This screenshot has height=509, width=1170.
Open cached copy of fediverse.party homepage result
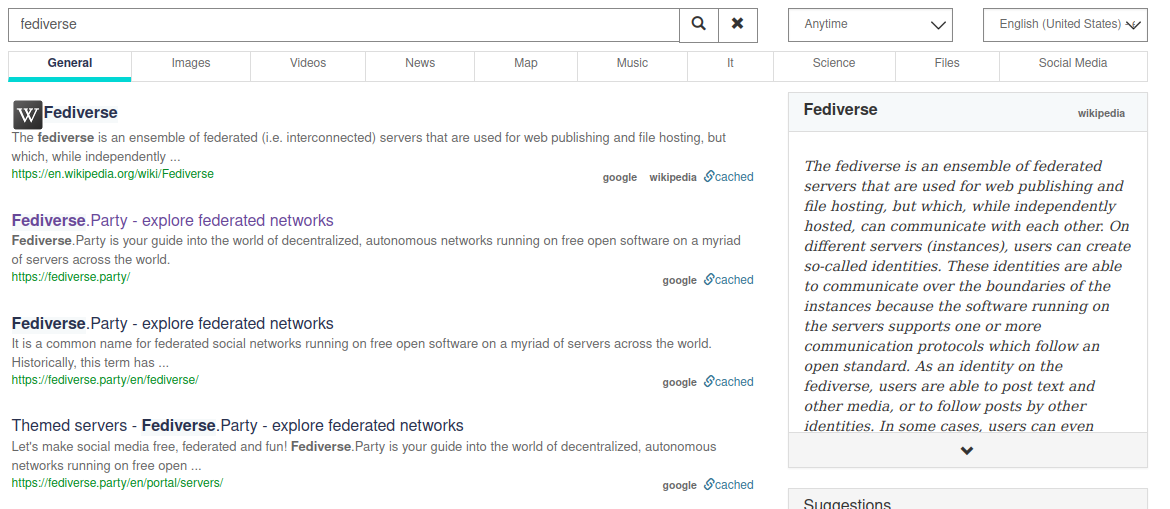point(729,280)
